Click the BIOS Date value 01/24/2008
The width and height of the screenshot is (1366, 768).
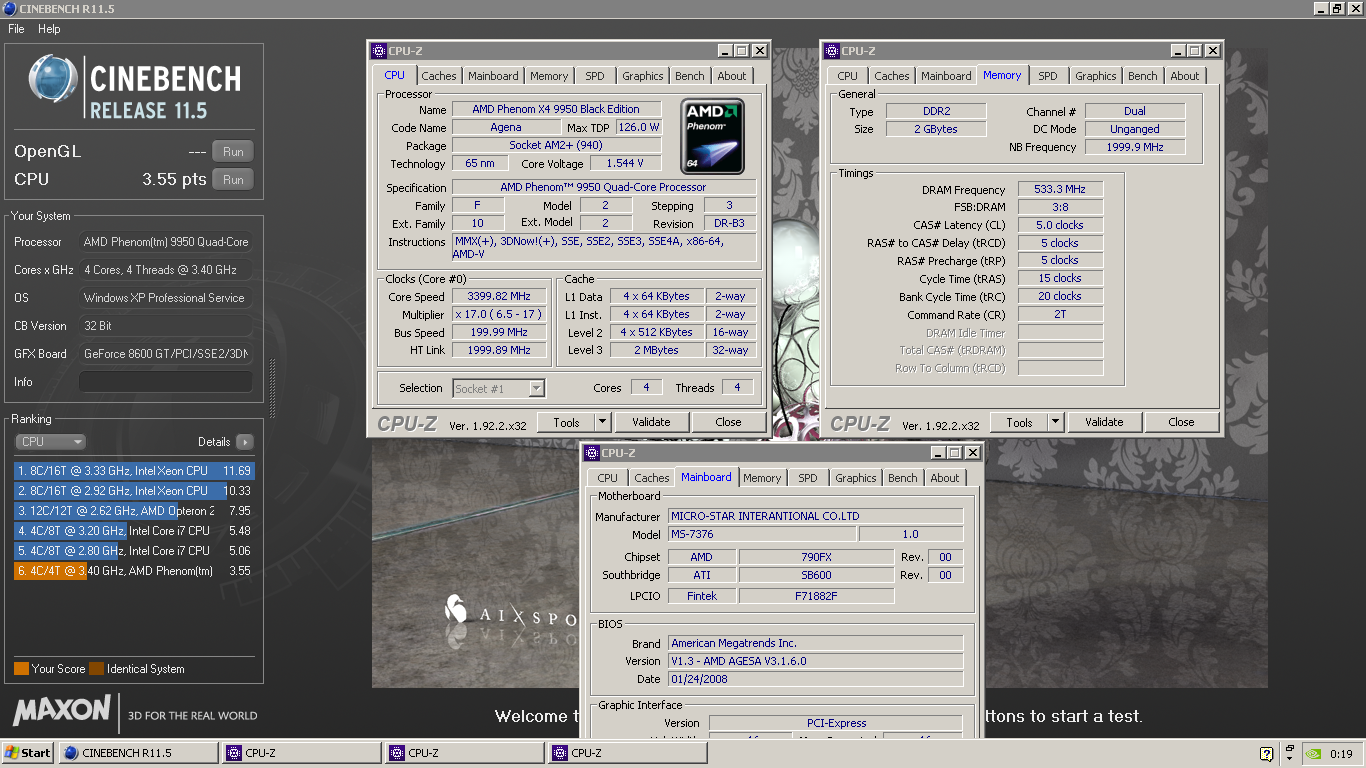(816, 679)
